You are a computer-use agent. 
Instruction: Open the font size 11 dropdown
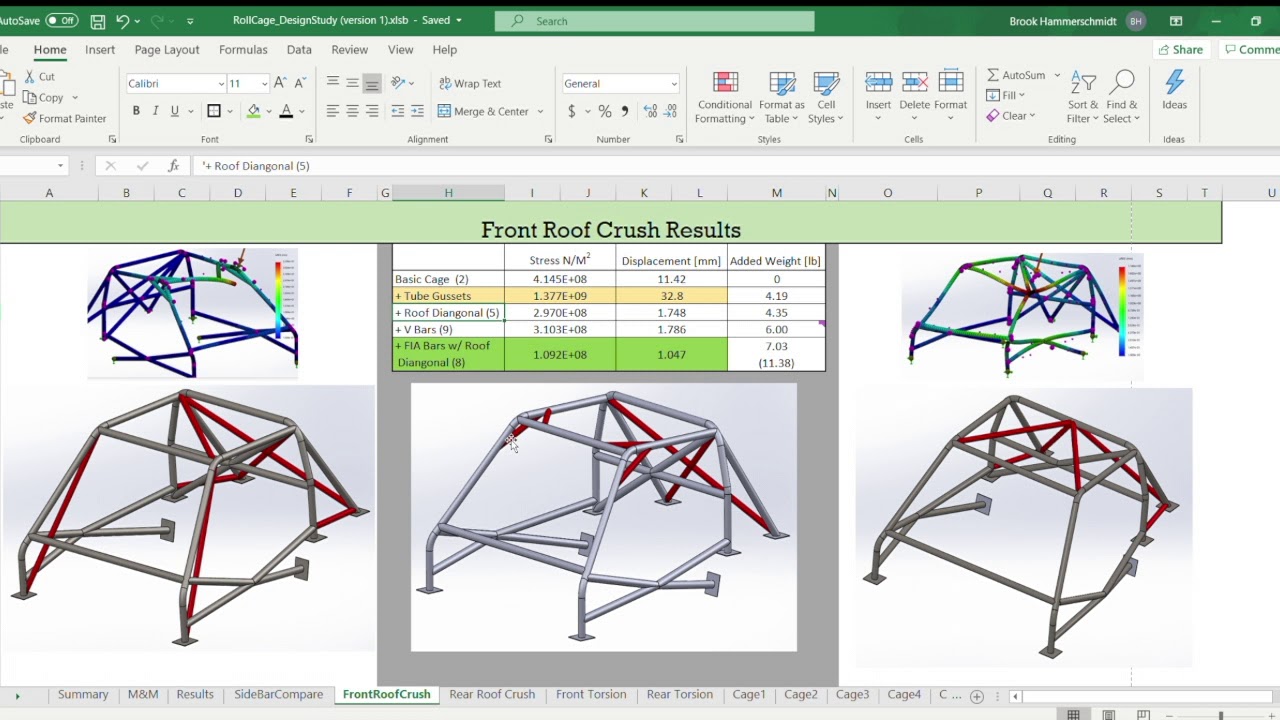click(x=264, y=84)
